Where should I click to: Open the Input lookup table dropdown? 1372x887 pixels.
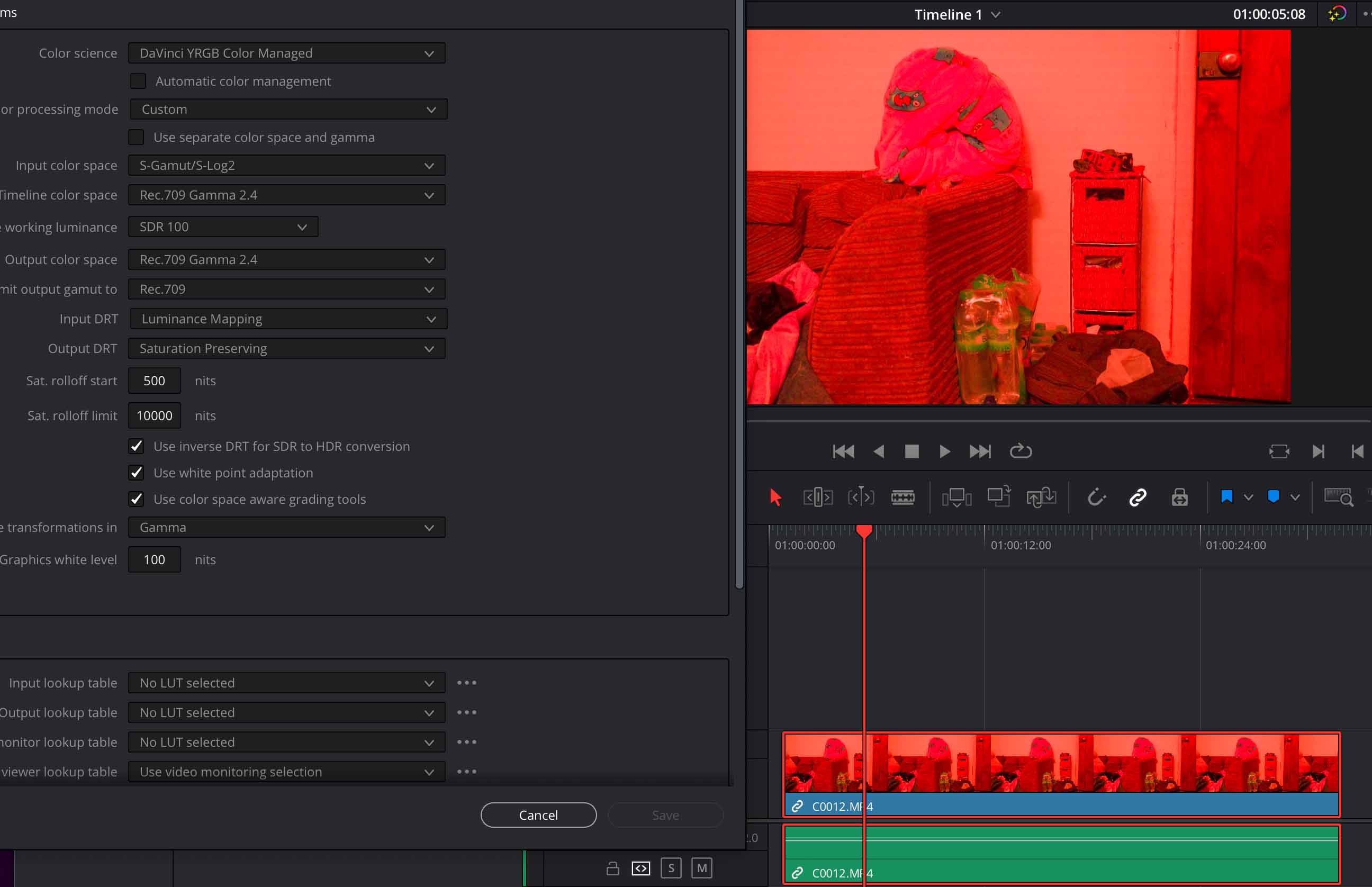point(286,683)
